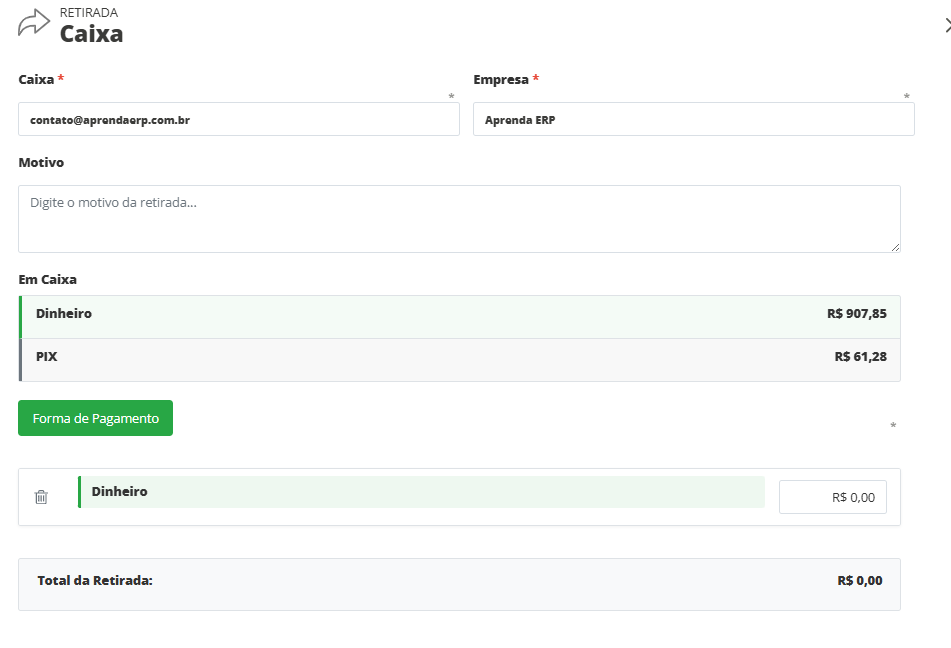Click the R$ 907,85 Dinheiro balance
951x648 pixels.
click(856, 314)
